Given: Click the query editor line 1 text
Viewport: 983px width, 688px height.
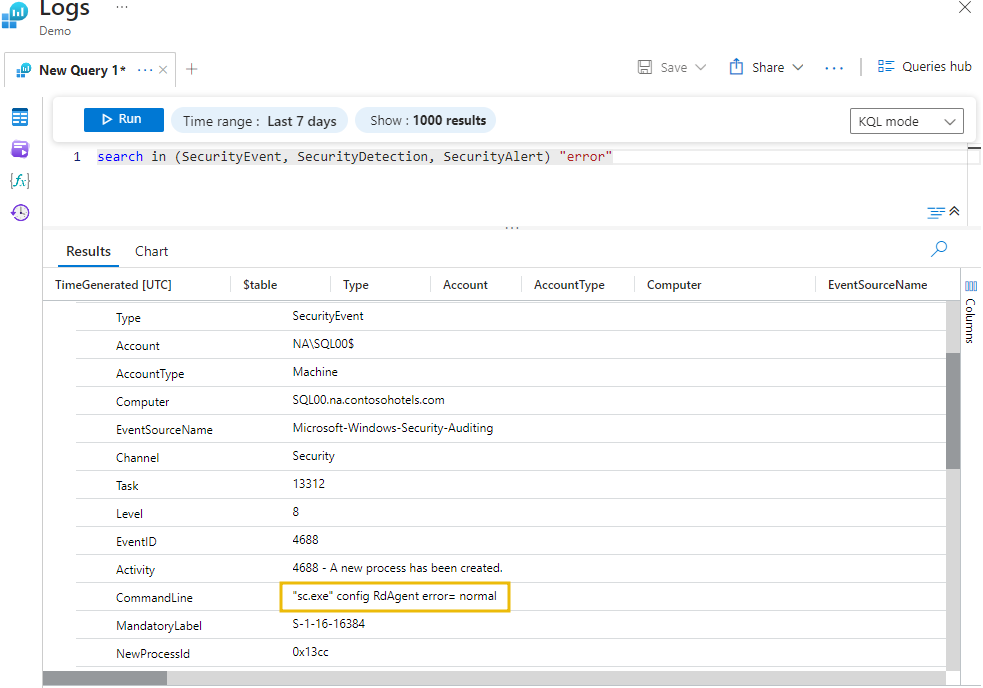Looking at the screenshot, I should (354, 157).
